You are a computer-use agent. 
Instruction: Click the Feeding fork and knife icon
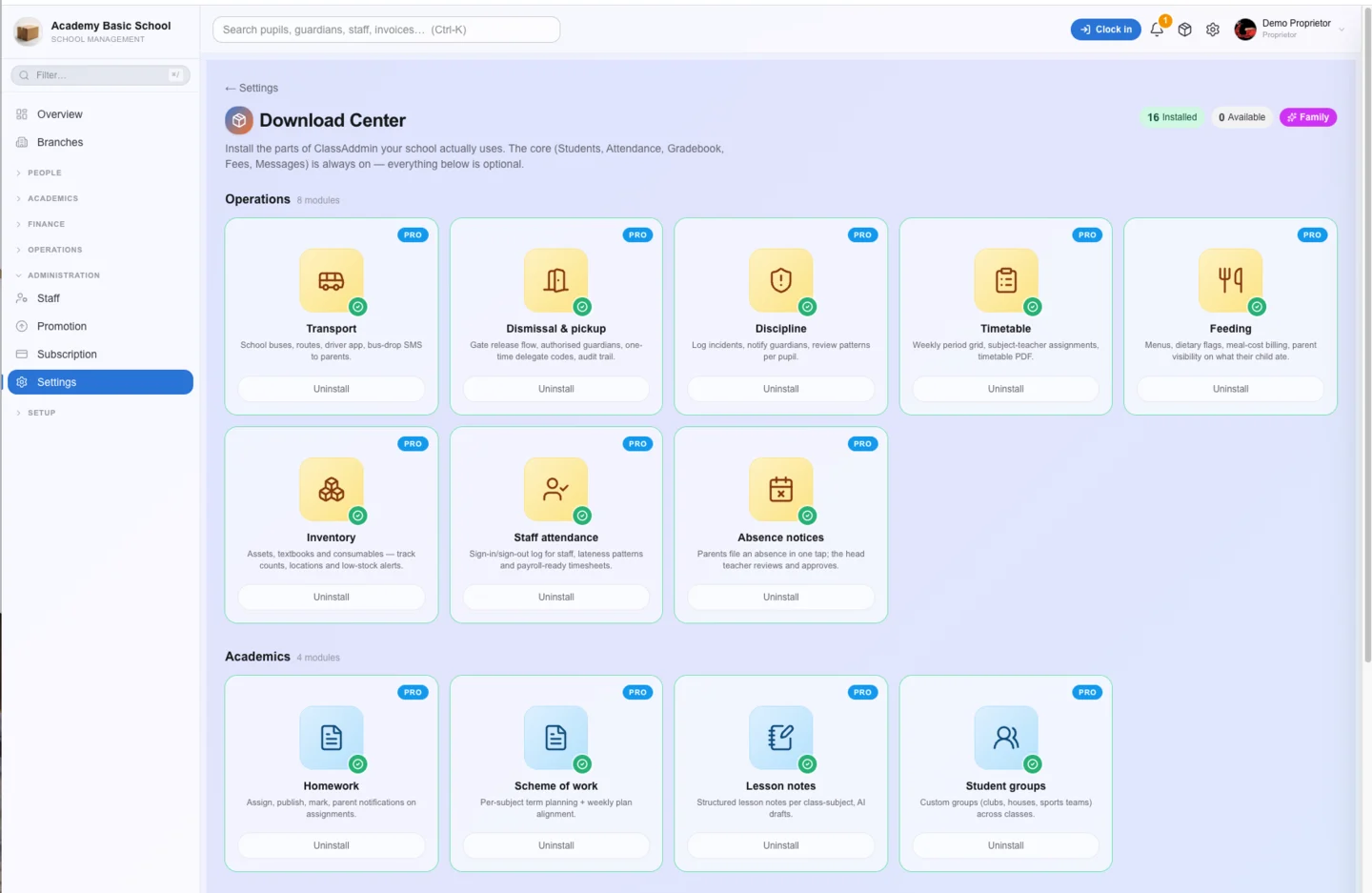click(1231, 280)
